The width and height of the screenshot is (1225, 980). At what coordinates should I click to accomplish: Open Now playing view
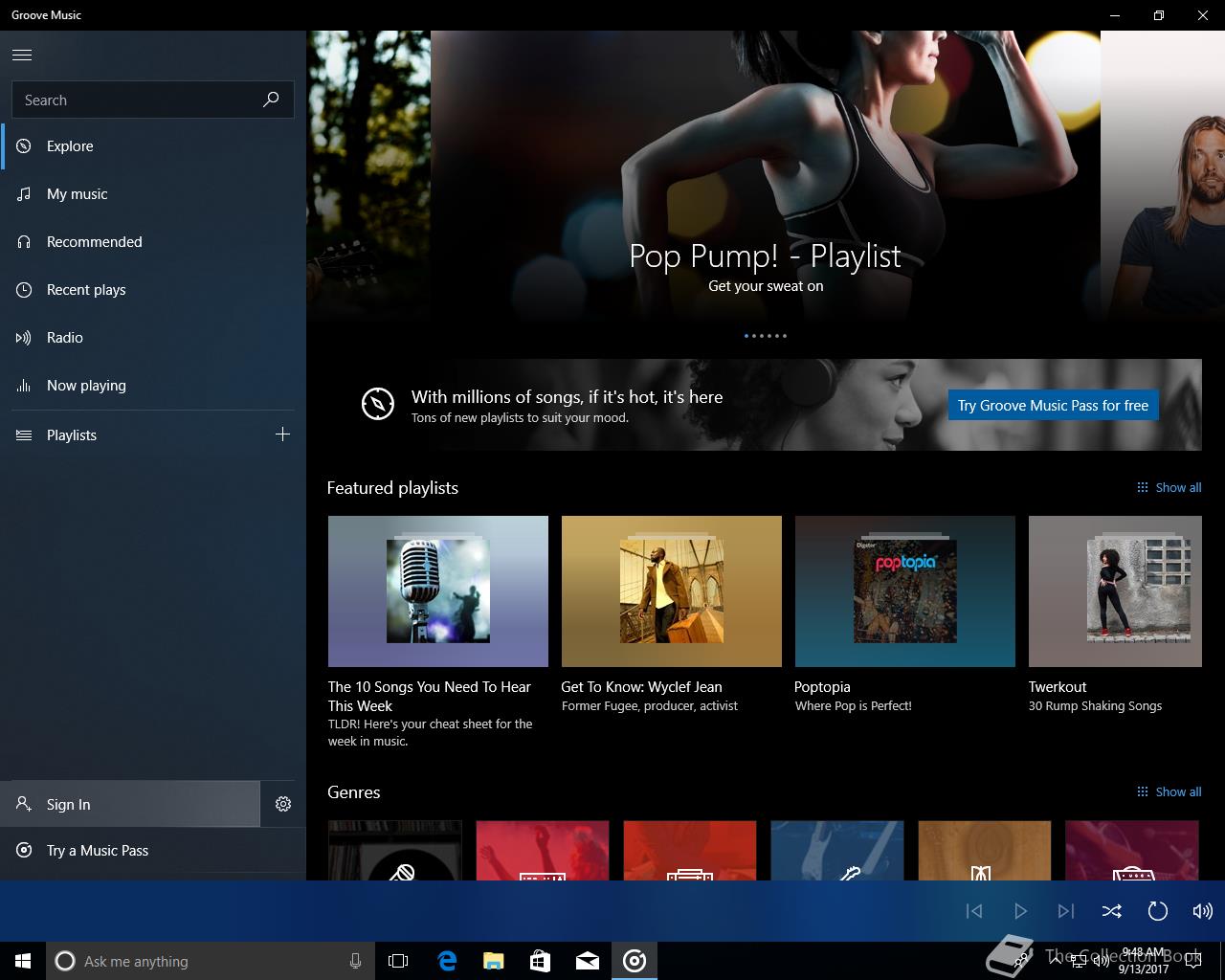pos(153,386)
